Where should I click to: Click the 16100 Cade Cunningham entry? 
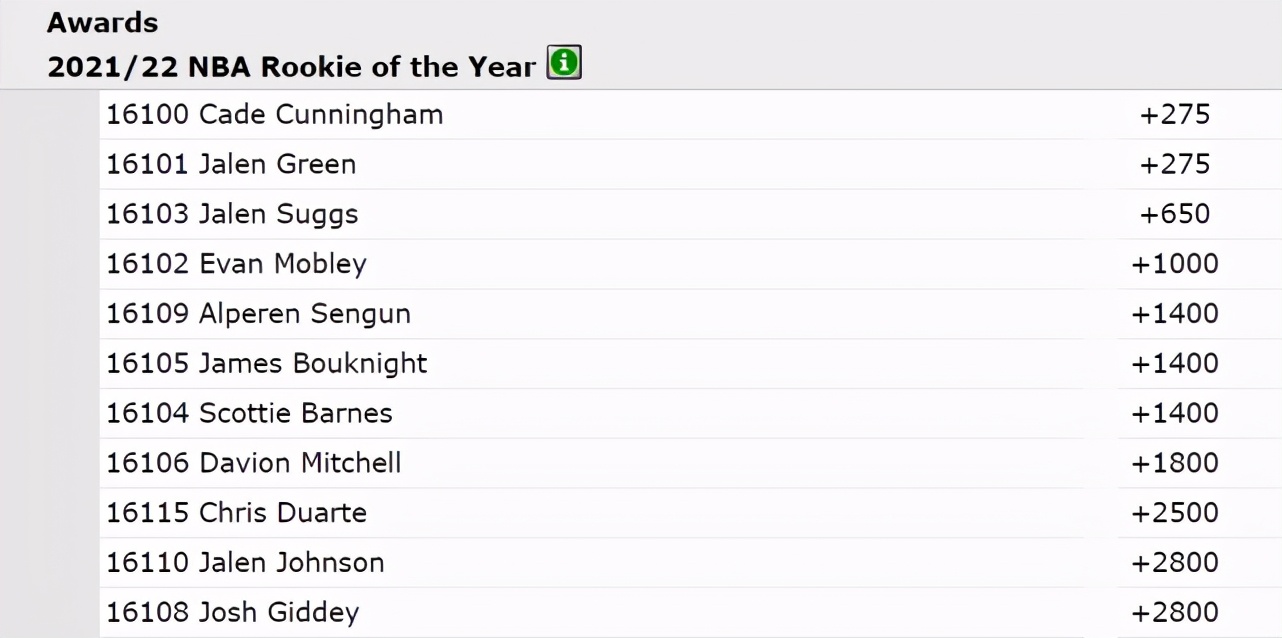[275, 115]
